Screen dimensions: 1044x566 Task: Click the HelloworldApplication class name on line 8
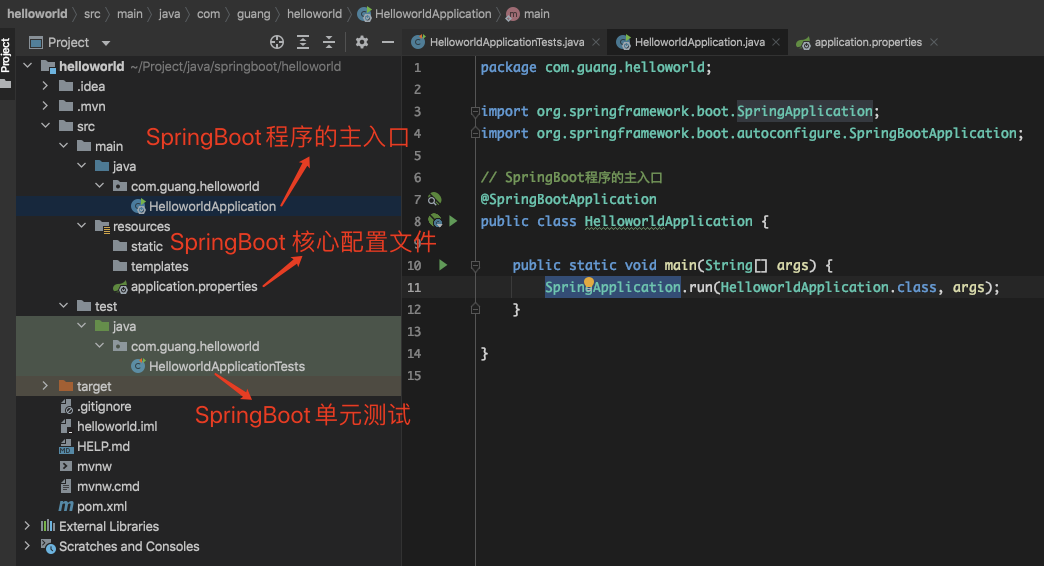(668, 221)
